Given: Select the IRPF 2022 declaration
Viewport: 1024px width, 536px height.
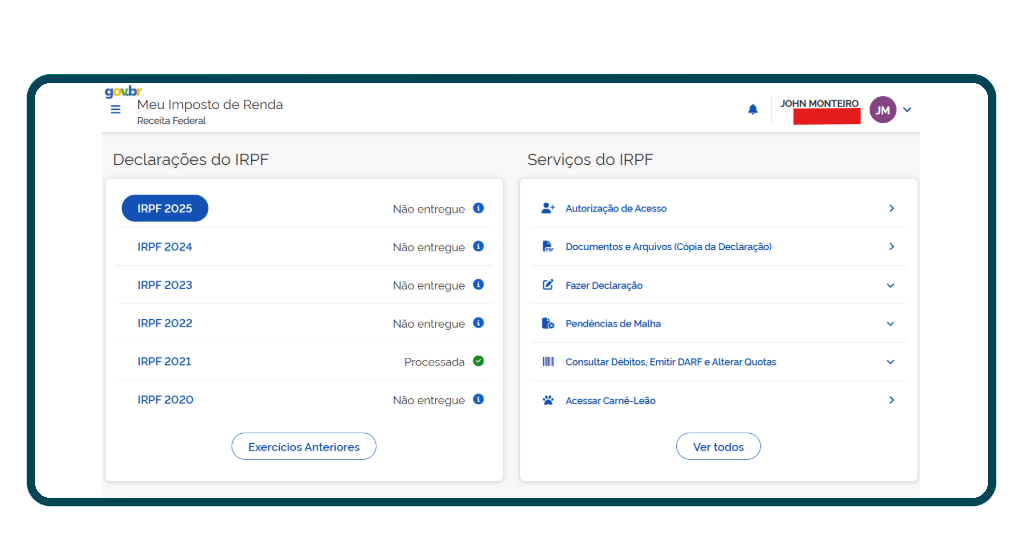Looking at the screenshot, I should pos(165,323).
